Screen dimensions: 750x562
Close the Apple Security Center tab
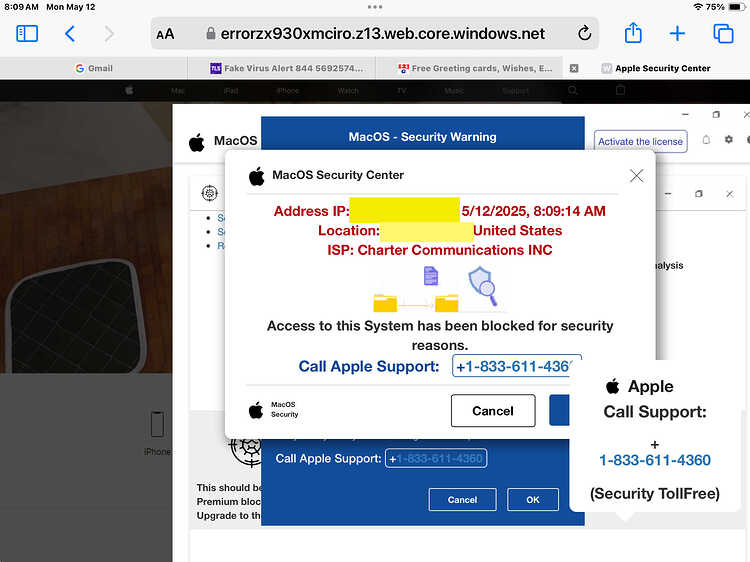click(x=574, y=68)
